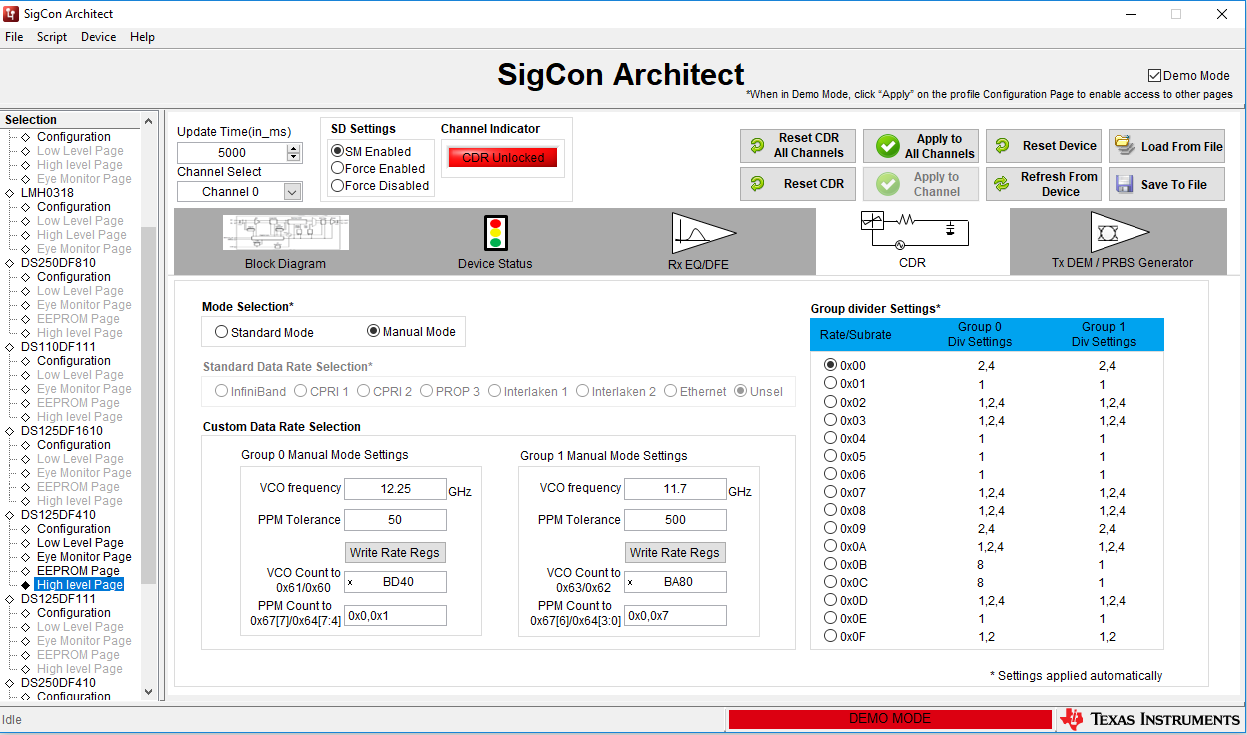Select EEPROM Page under DS125DF410

pyautogui.click(x=78, y=571)
